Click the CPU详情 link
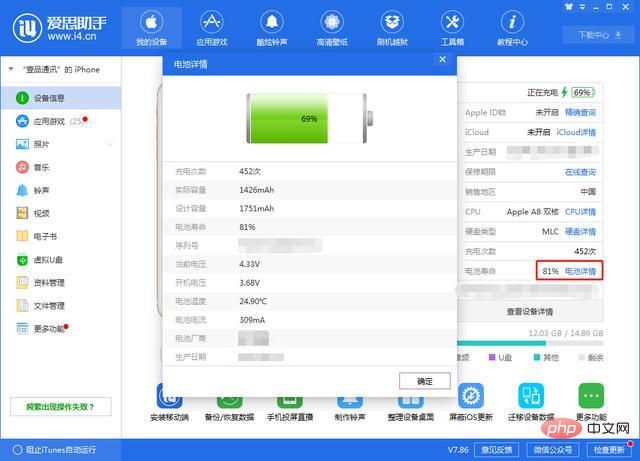 (x=580, y=212)
